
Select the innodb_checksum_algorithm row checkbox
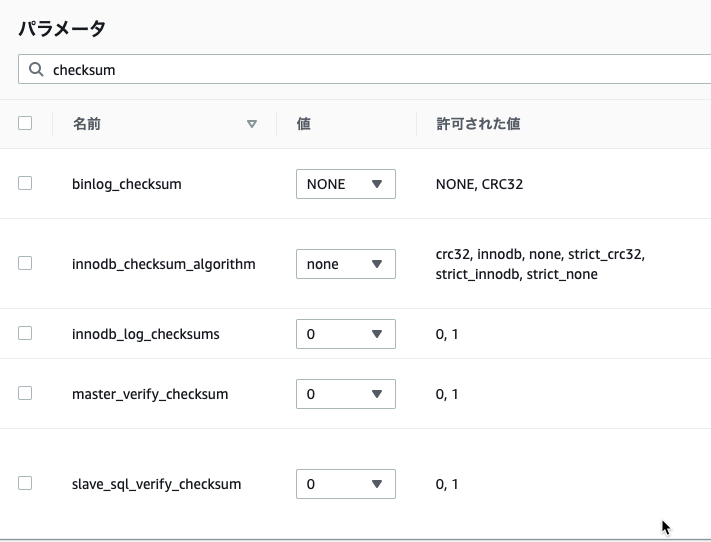[25, 263]
